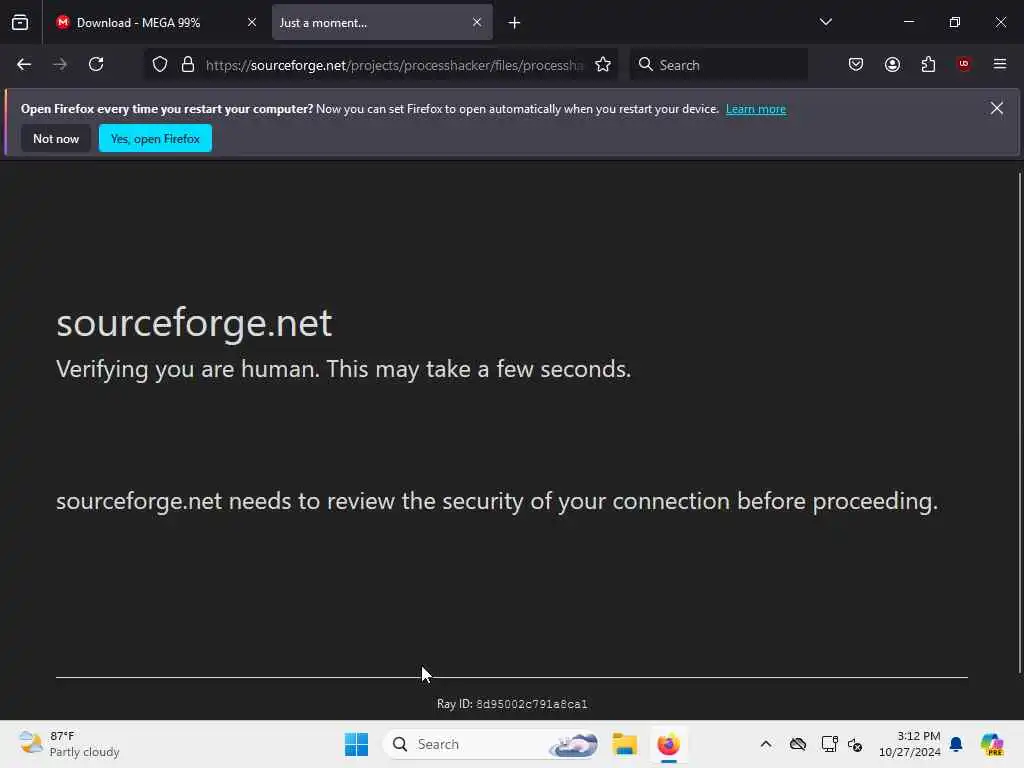
Task: Open notifications bell icon
Action: 956,744
